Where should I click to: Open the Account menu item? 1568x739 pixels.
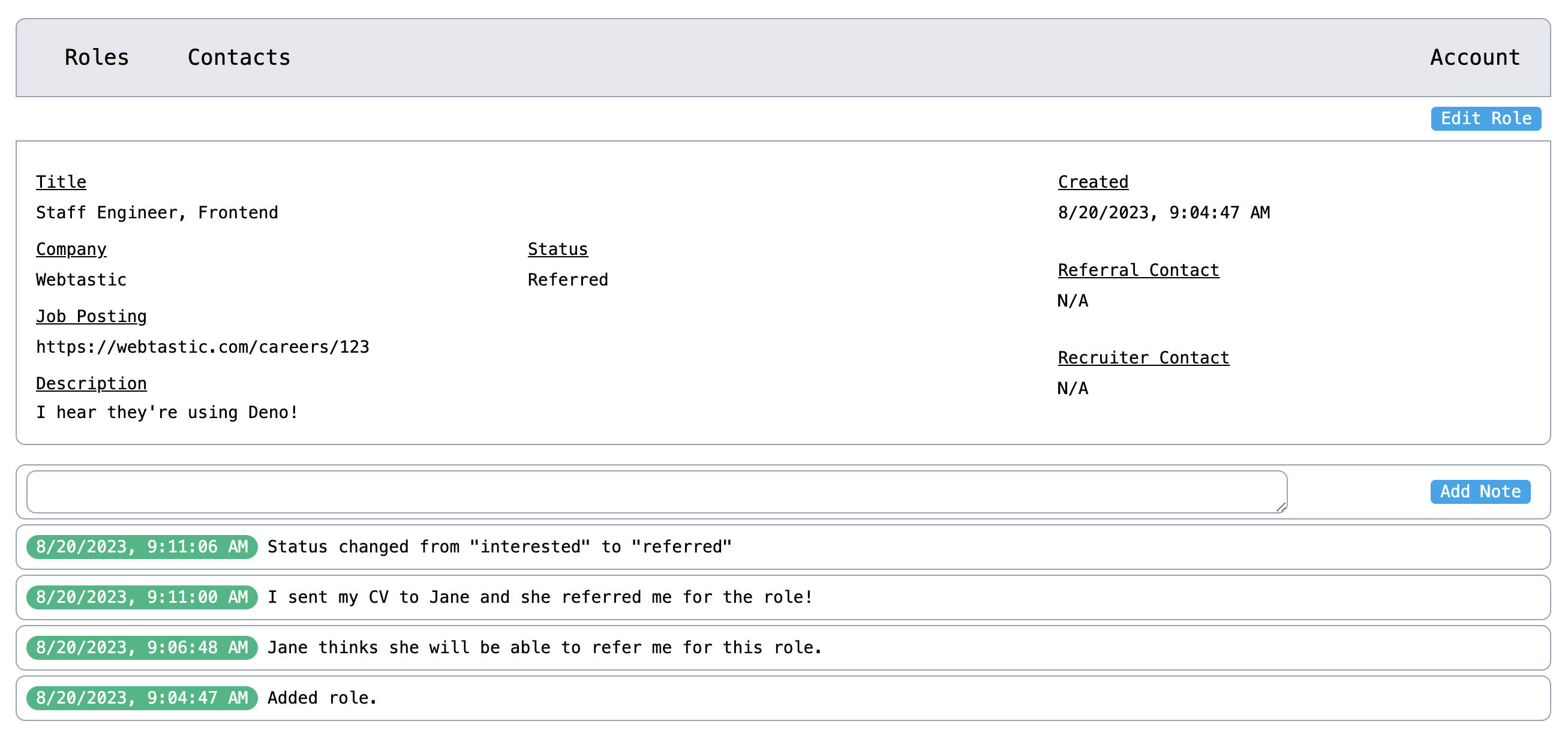tap(1475, 57)
